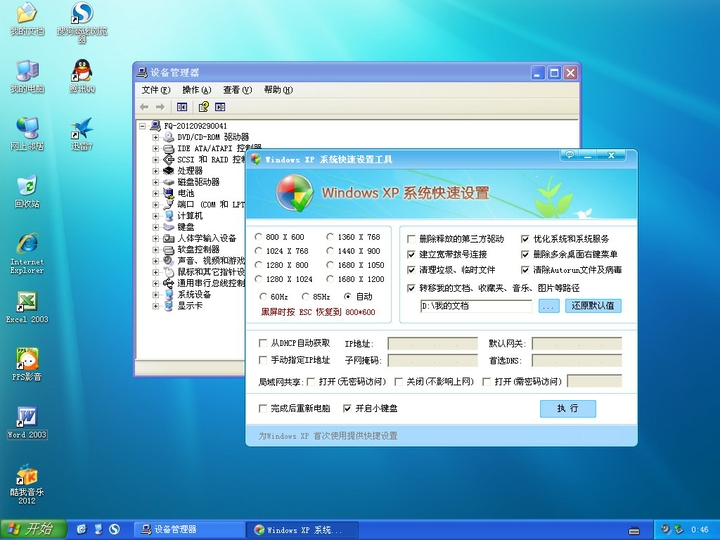The image size is (720, 540).
Task: Expand the 键盘 node
Action: click(156, 227)
